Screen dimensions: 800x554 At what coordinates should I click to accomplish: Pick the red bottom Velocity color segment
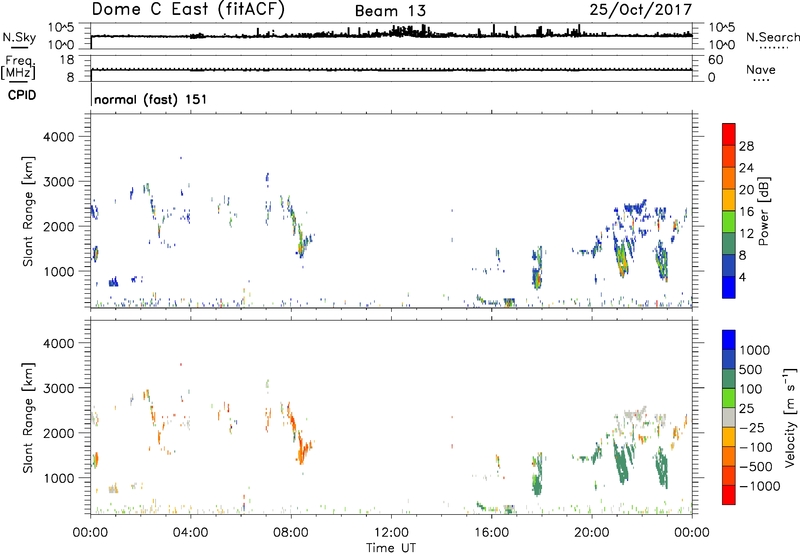click(729, 495)
